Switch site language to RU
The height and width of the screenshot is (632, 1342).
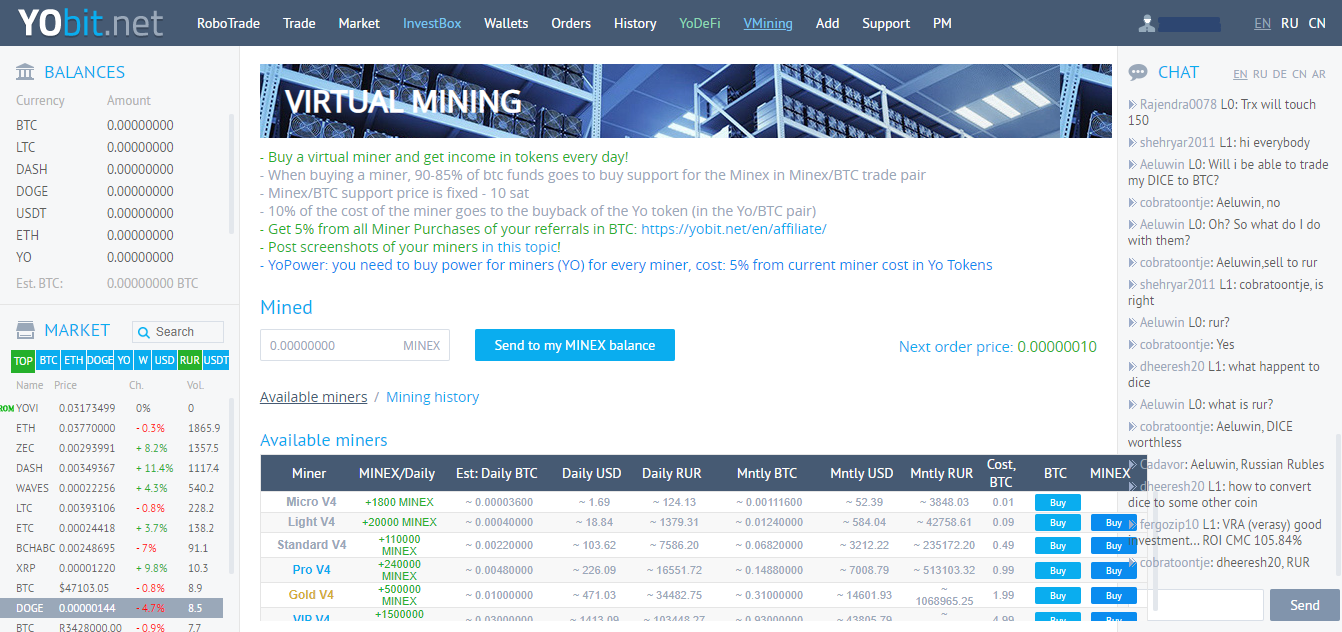click(1290, 23)
